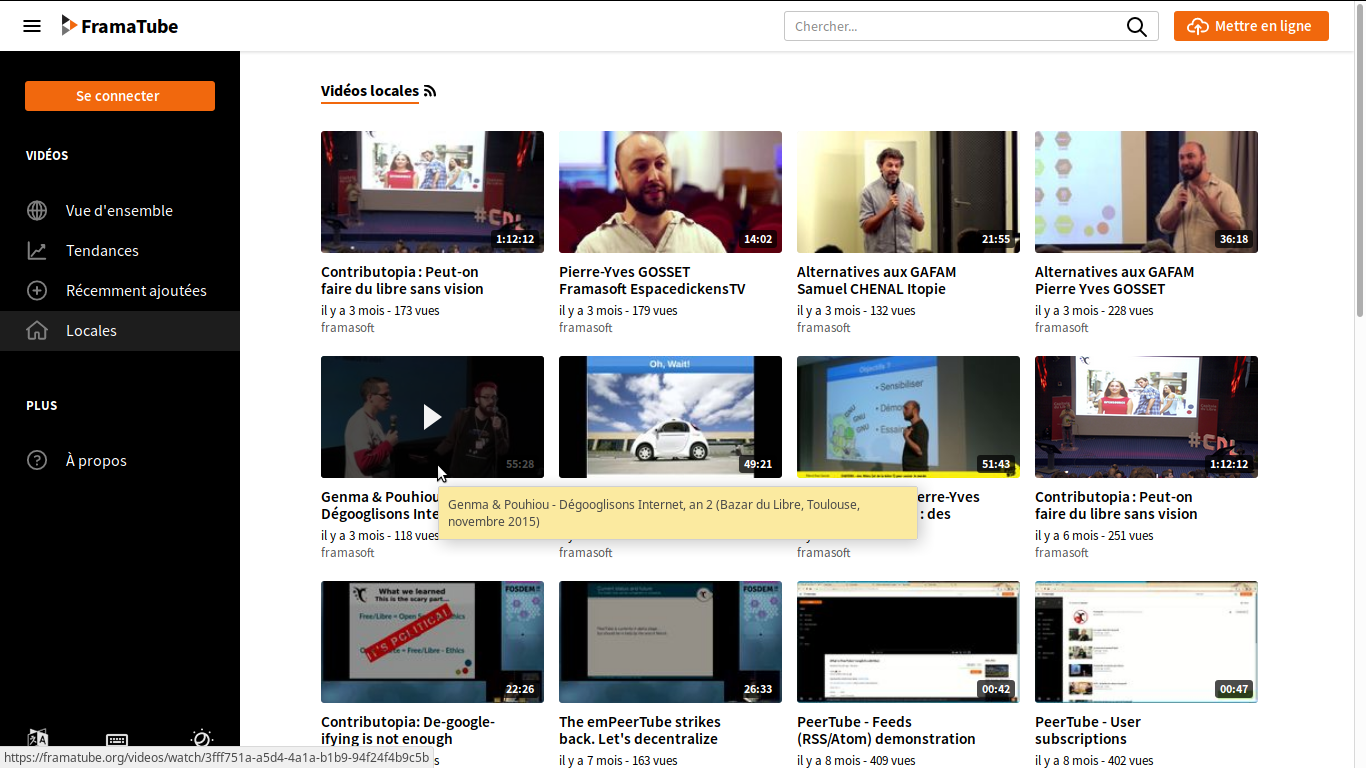Open Tendances menu item
This screenshot has width=1366, height=768.
point(120,250)
